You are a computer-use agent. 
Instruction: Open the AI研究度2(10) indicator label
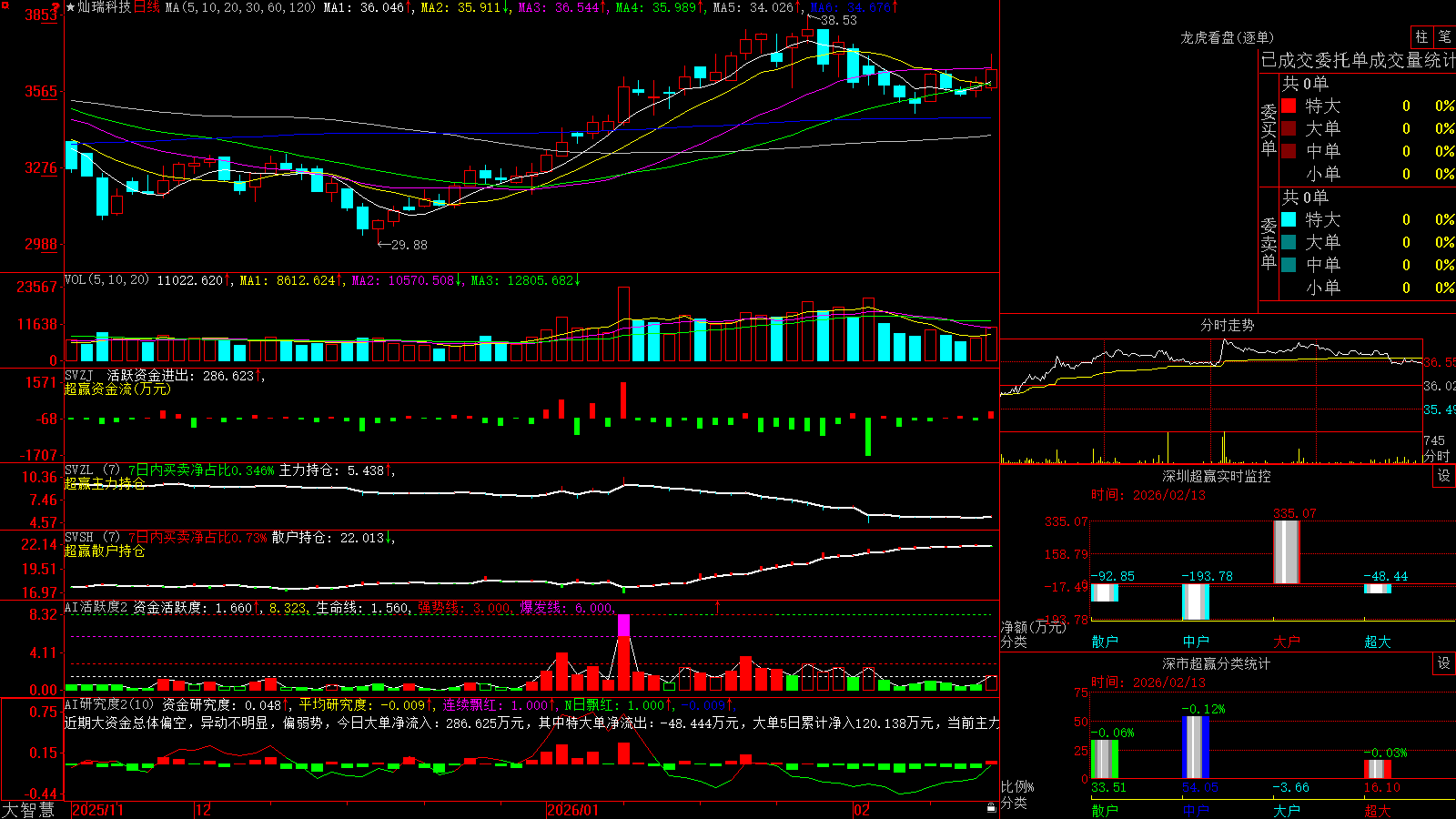coord(109,704)
